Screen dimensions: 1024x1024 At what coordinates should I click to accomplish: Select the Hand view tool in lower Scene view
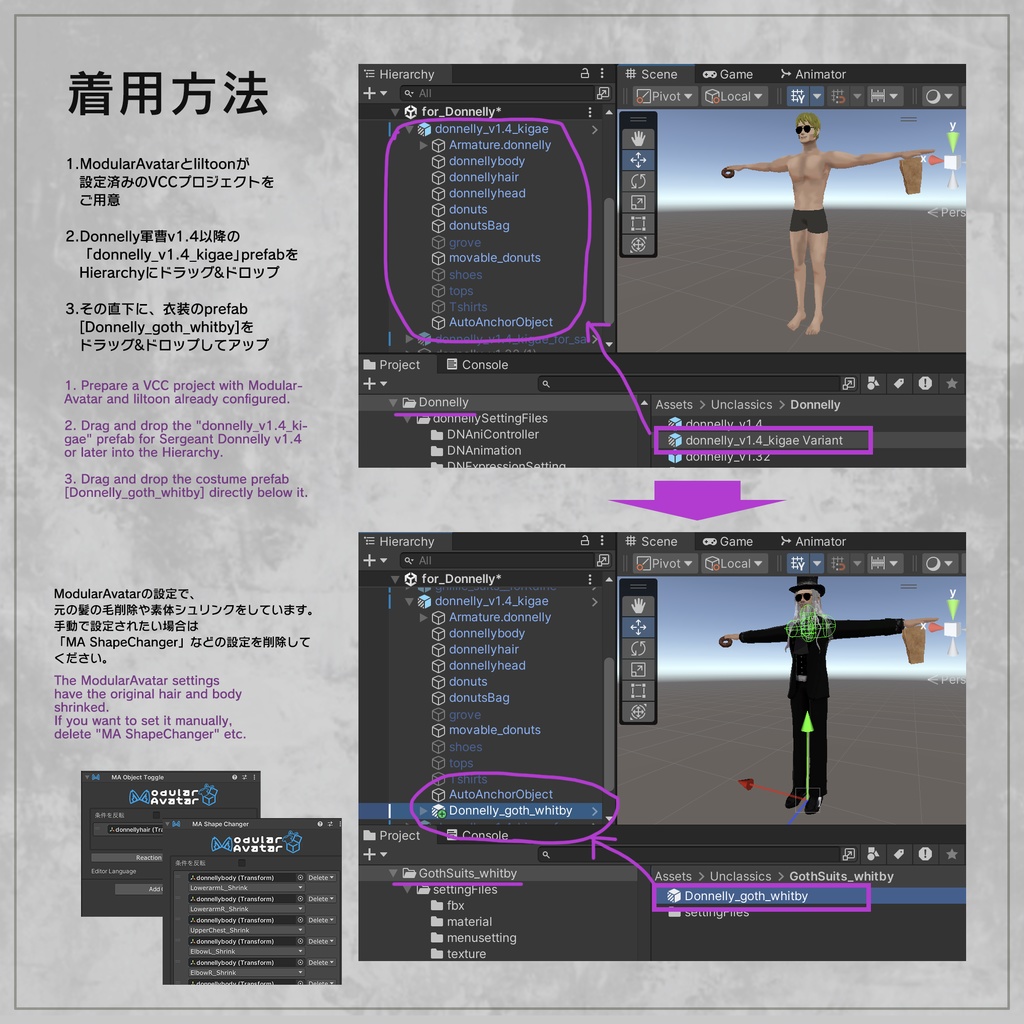638,605
